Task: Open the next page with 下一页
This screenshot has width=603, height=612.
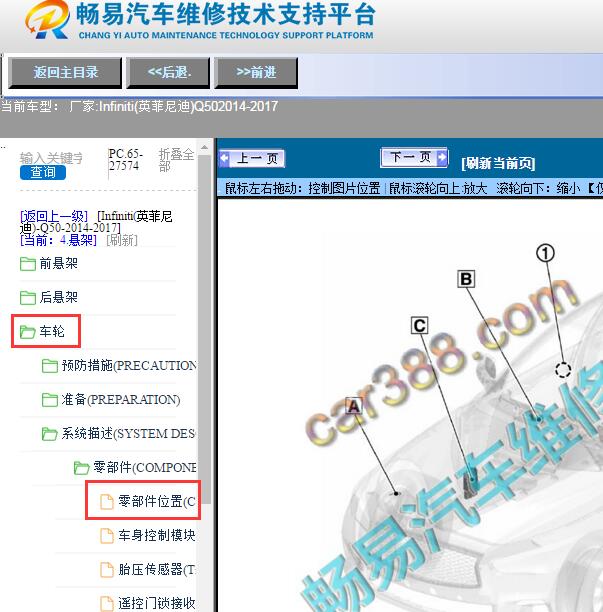Action: 414,157
